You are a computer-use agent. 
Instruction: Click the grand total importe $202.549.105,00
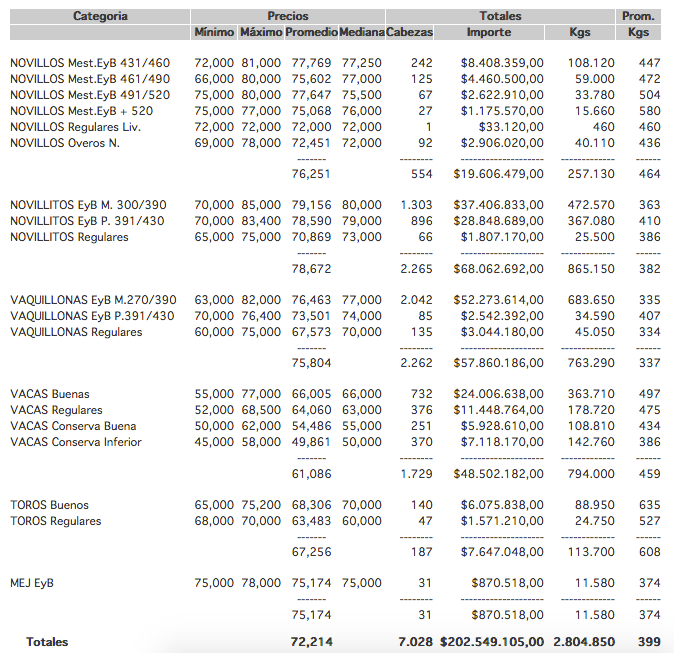[492, 641]
